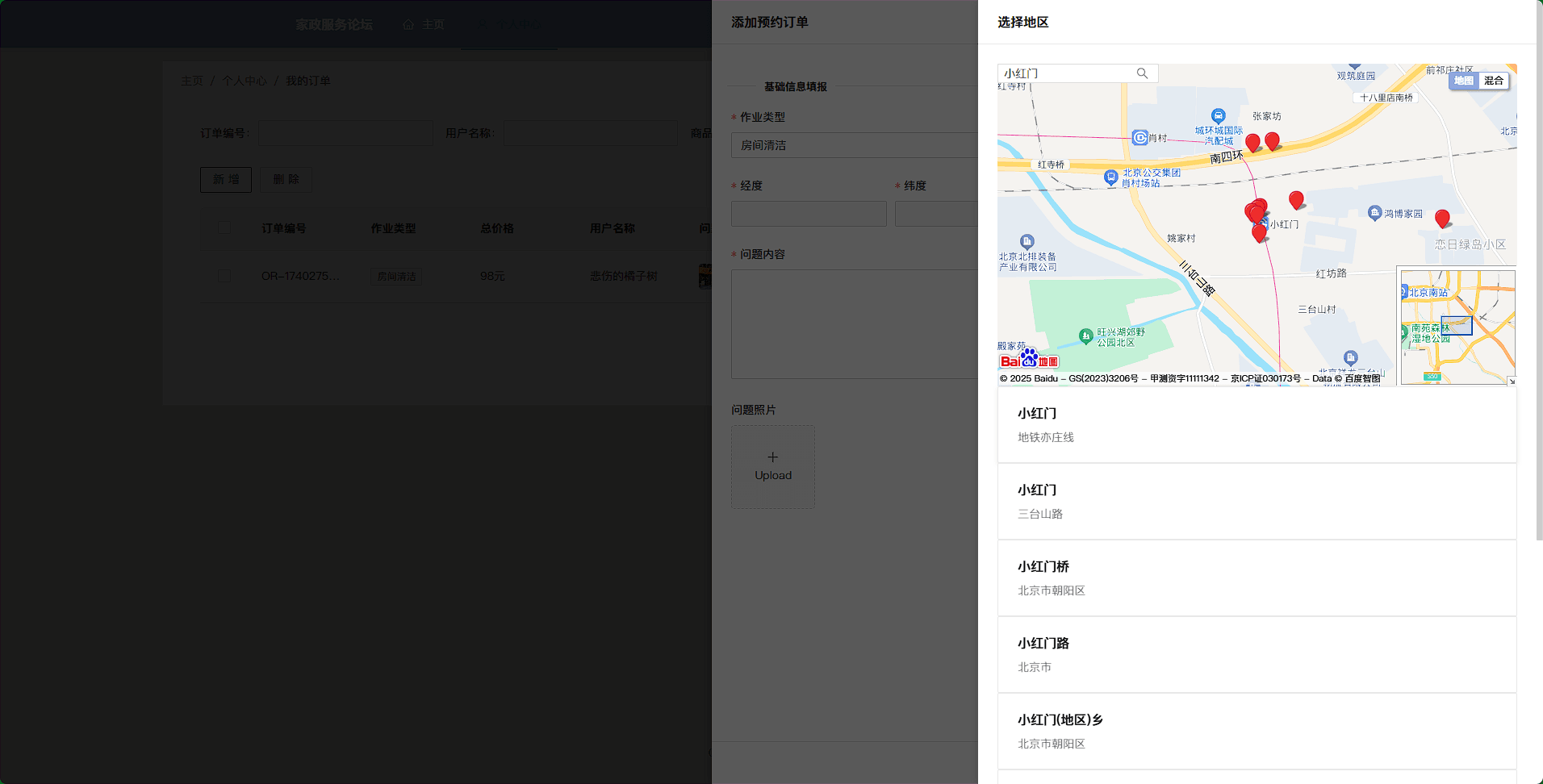Click the 十八里店南桥 label on map
Viewport: 1543px width, 784px height.
click(x=1386, y=98)
